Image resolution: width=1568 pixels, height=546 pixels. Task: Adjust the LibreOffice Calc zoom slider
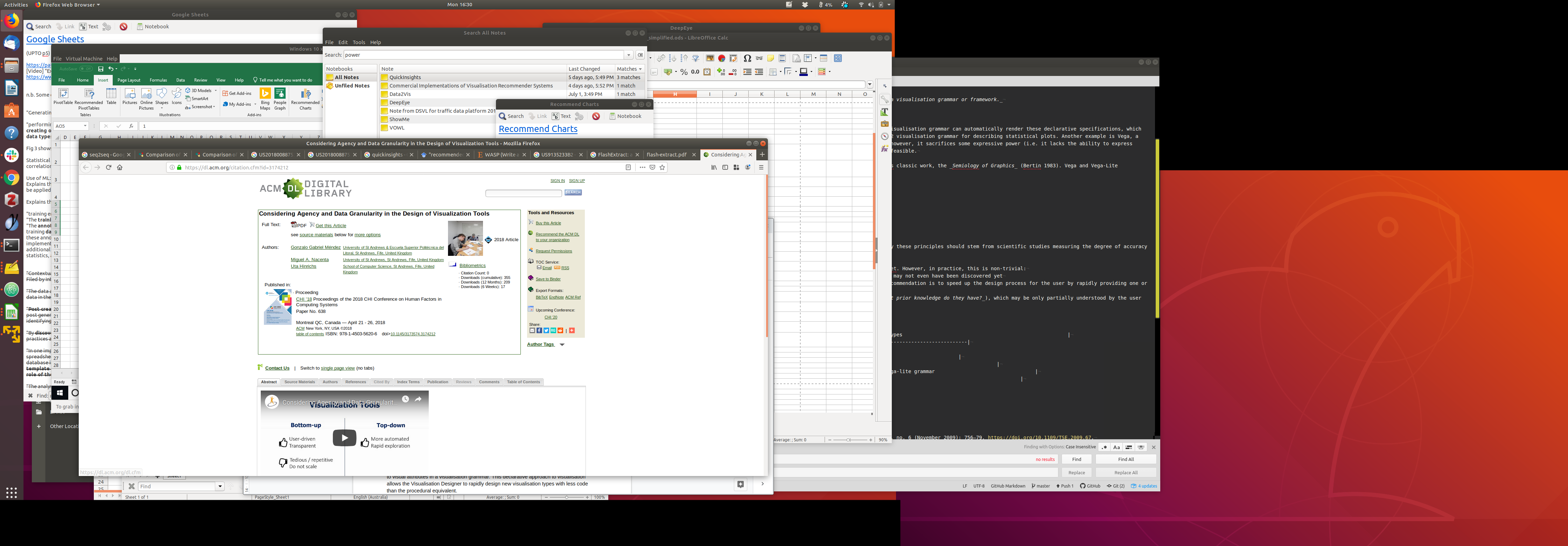pyautogui.click(x=848, y=440)
